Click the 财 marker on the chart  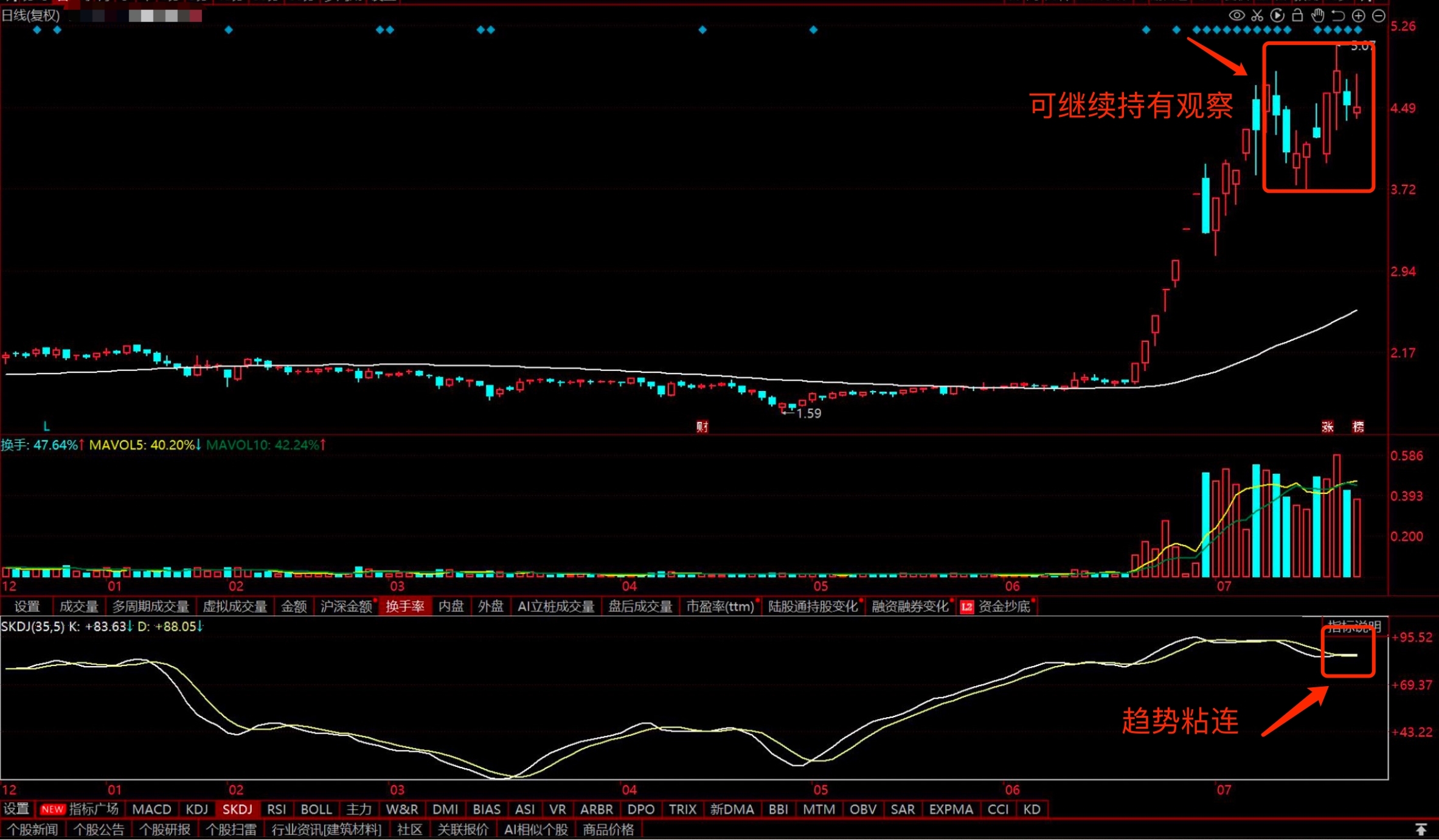(702, 426)
